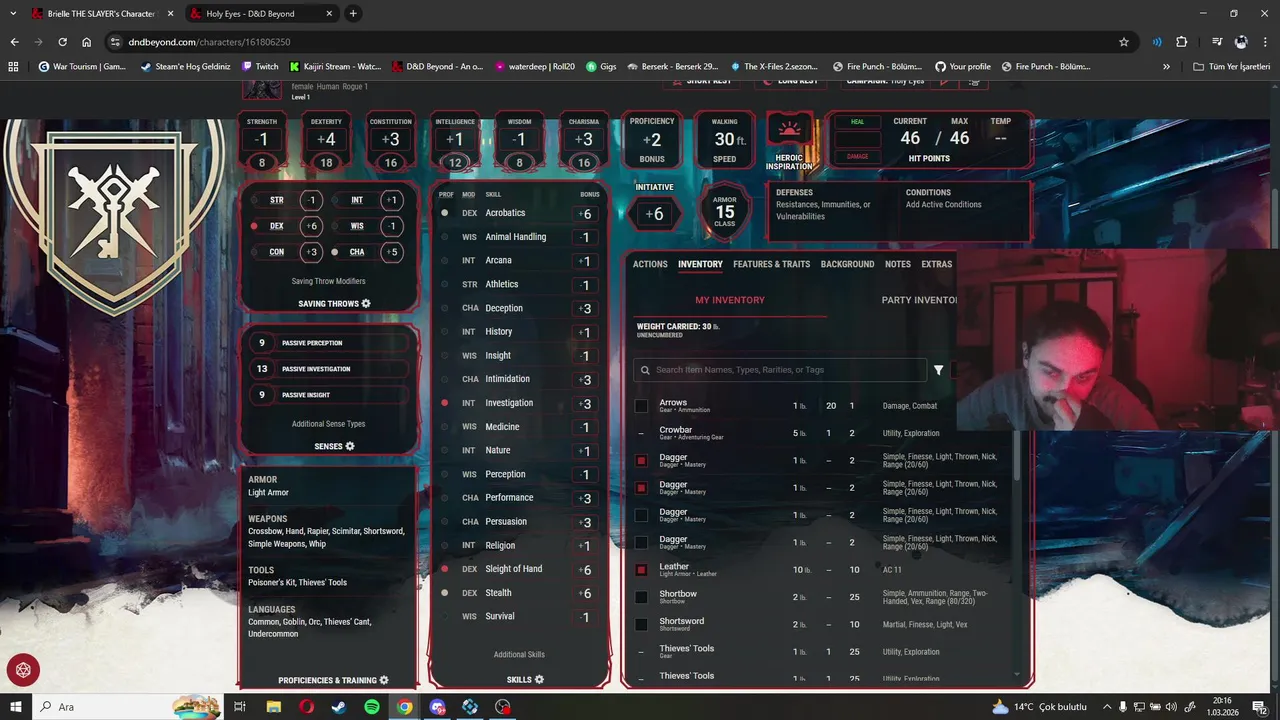Image resolution: width=1280 pixels, height=720 pixels.
Task: Open the Notes tab
Action: coord(898,264)
